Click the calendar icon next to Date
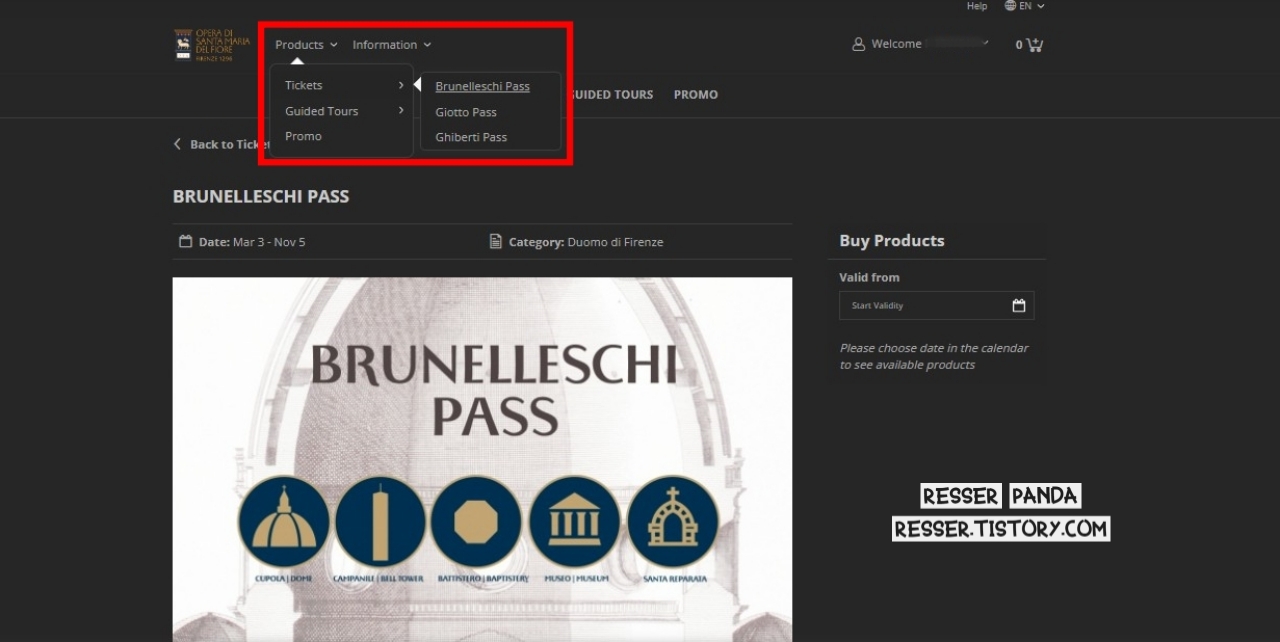Screen dimensions: 1280x642 pyautogui.click(x=185, y=242)
